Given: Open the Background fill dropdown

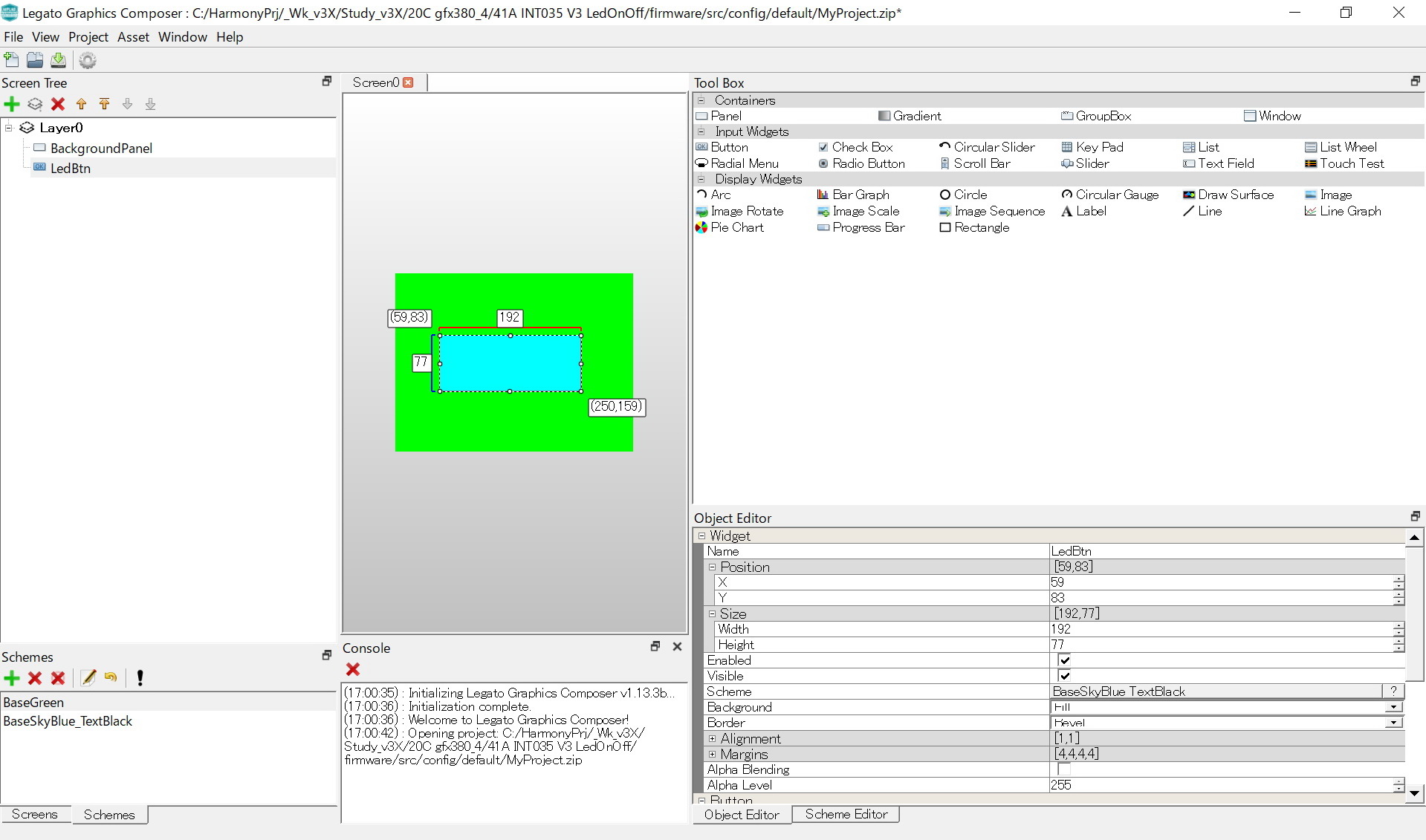Looking at the screenshot, I should [1393, 707].
